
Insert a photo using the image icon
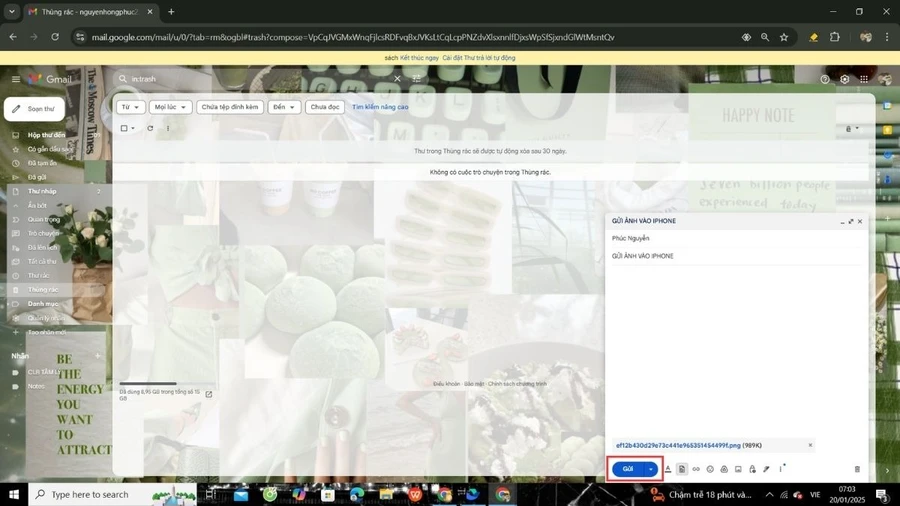(738, 469)
